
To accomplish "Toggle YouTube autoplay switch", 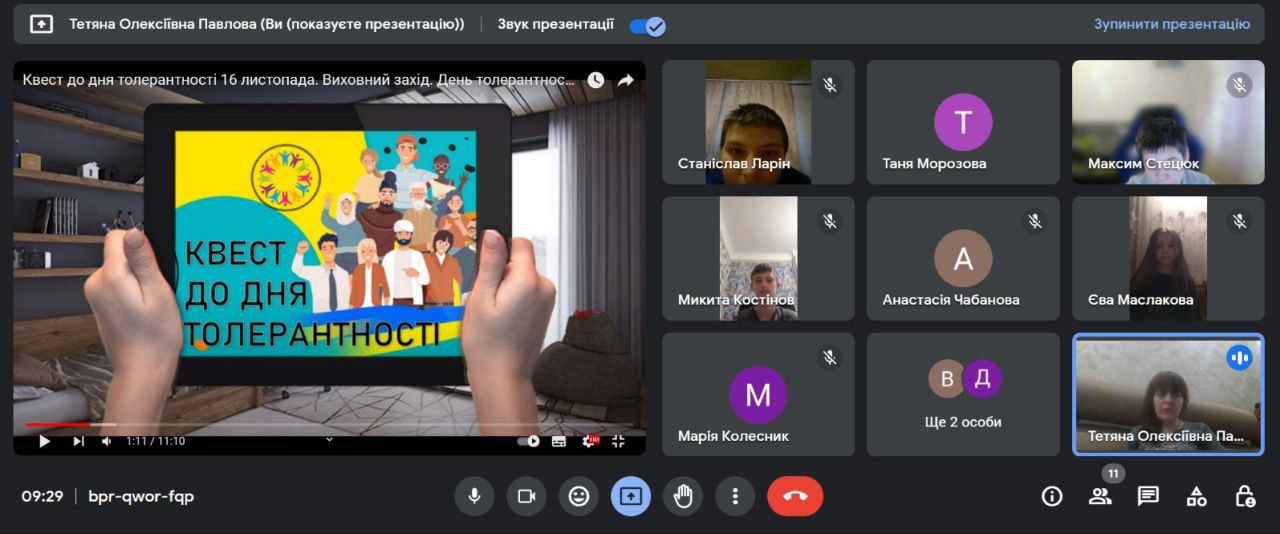I will 529,441.
